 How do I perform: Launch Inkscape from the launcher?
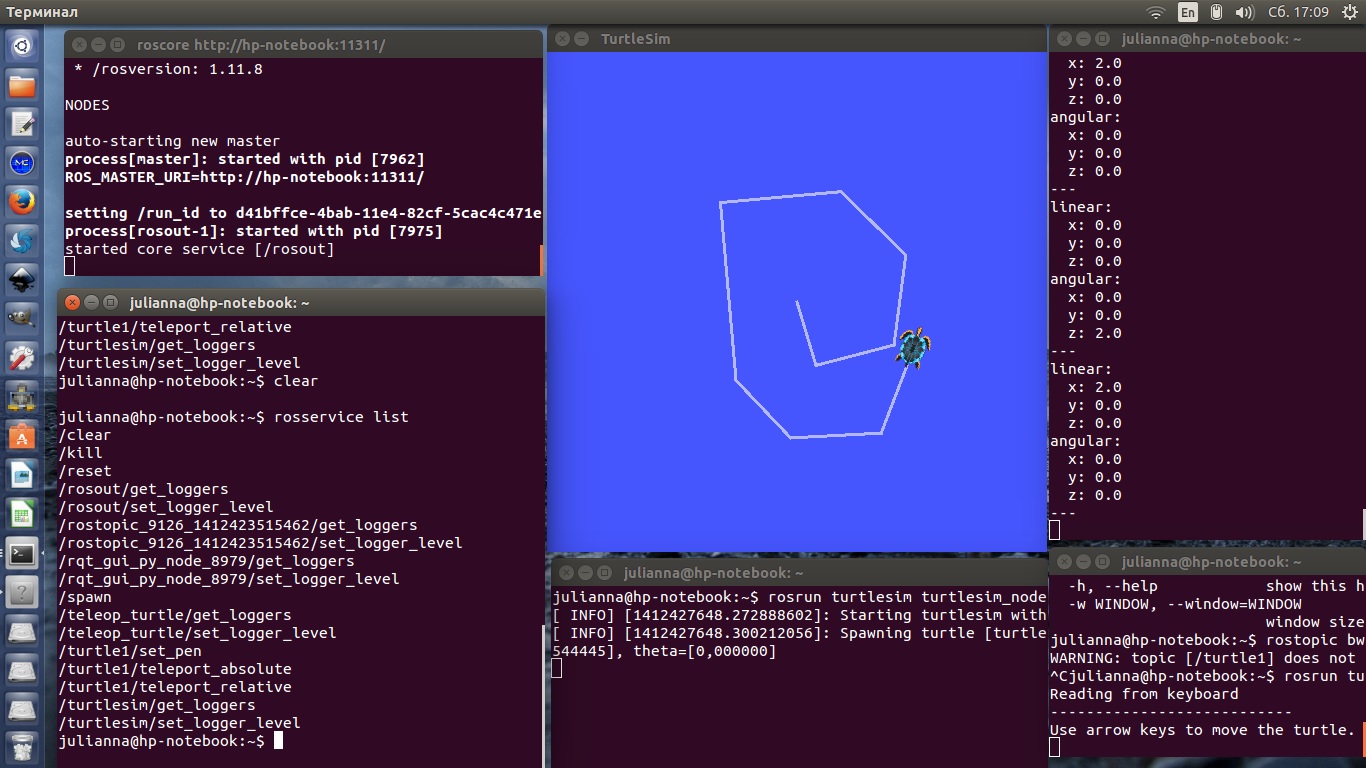coord(22,279)
